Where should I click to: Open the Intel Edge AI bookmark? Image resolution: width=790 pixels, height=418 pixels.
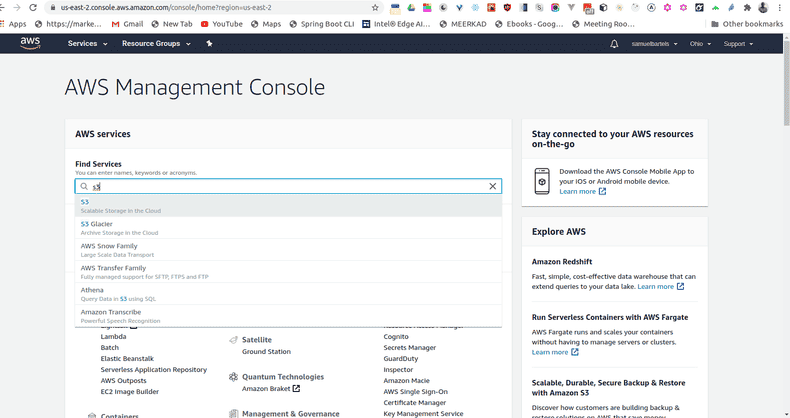(397, 24)
